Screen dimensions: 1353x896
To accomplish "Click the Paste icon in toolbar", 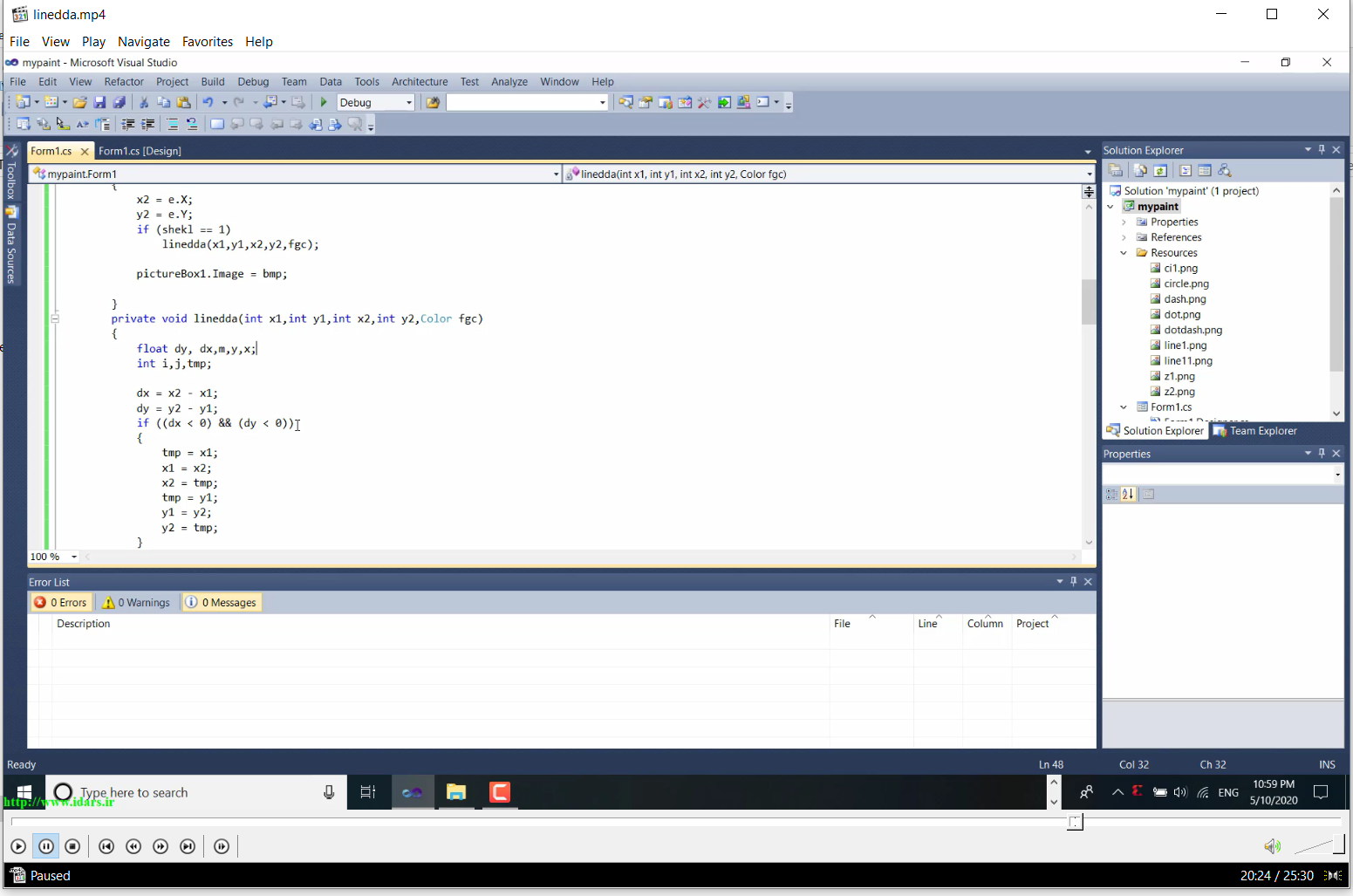I will pyautogui.click(x=182, y=102).
